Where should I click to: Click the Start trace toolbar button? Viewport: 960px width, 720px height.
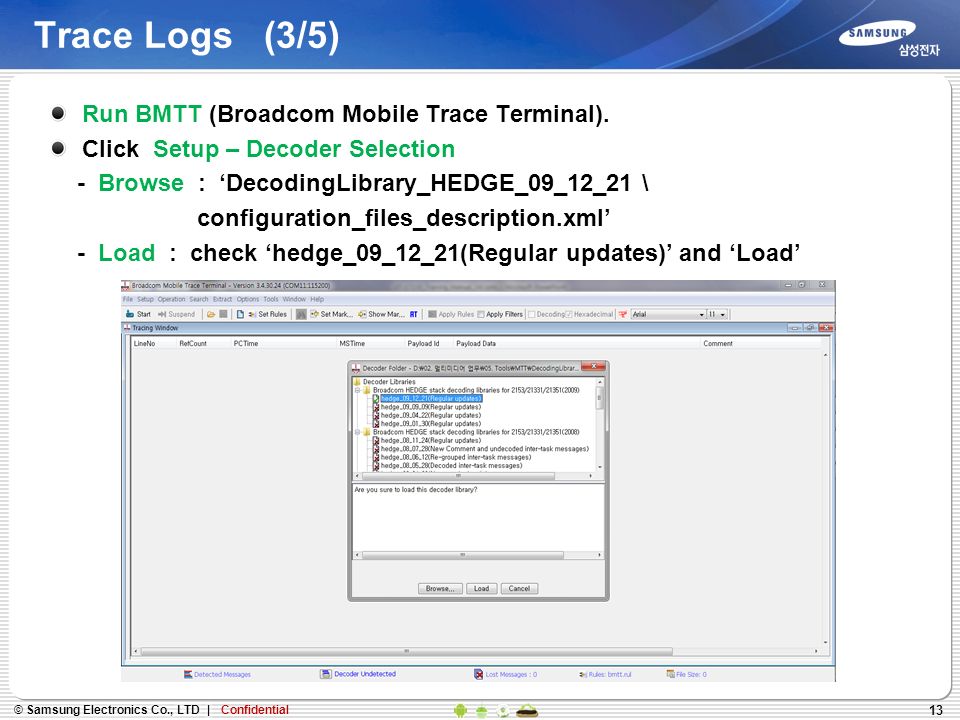[x=138, y=314]
